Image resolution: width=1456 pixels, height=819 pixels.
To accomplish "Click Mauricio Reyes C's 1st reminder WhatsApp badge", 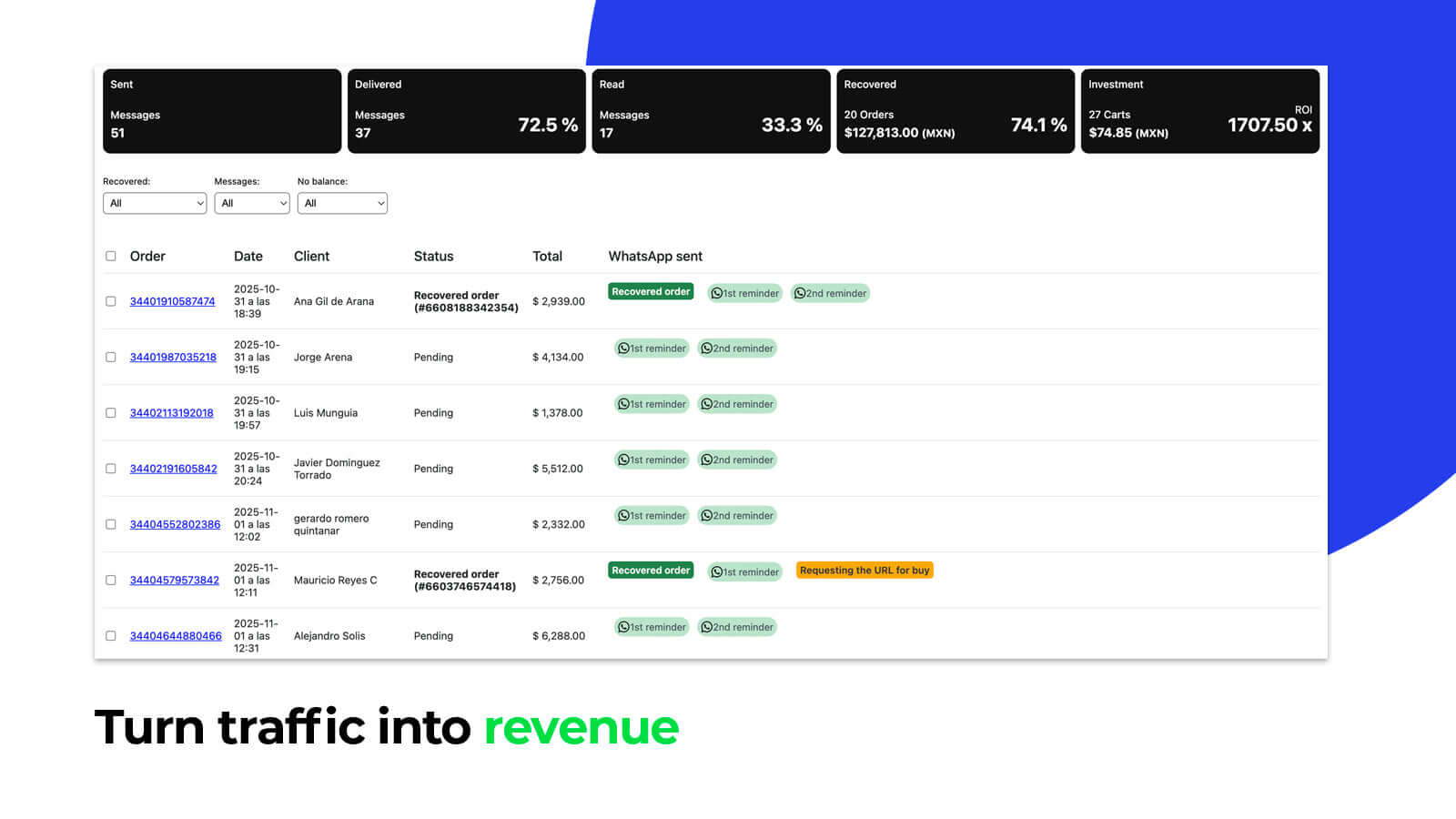I will tap(744, 571).
